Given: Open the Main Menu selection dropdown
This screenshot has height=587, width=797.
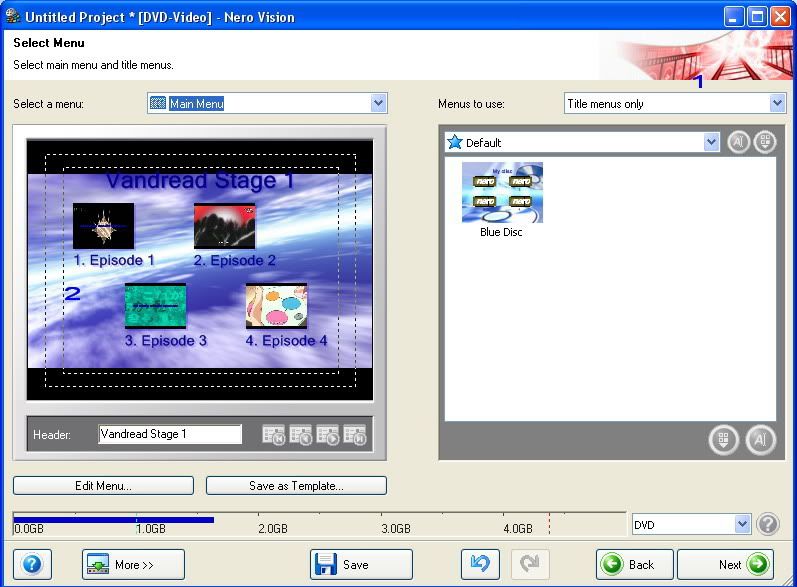Looking at the screenshot, I should tap(378, 103).
